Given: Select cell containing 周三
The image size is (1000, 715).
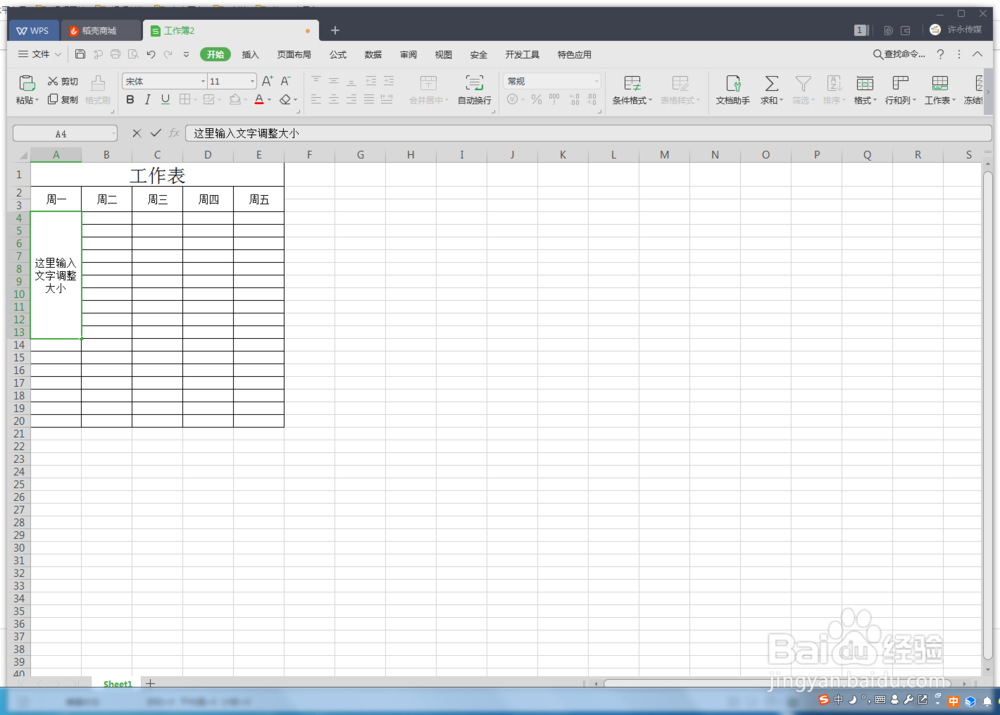Looking at the screenshot, I should [x=158, y=199].
